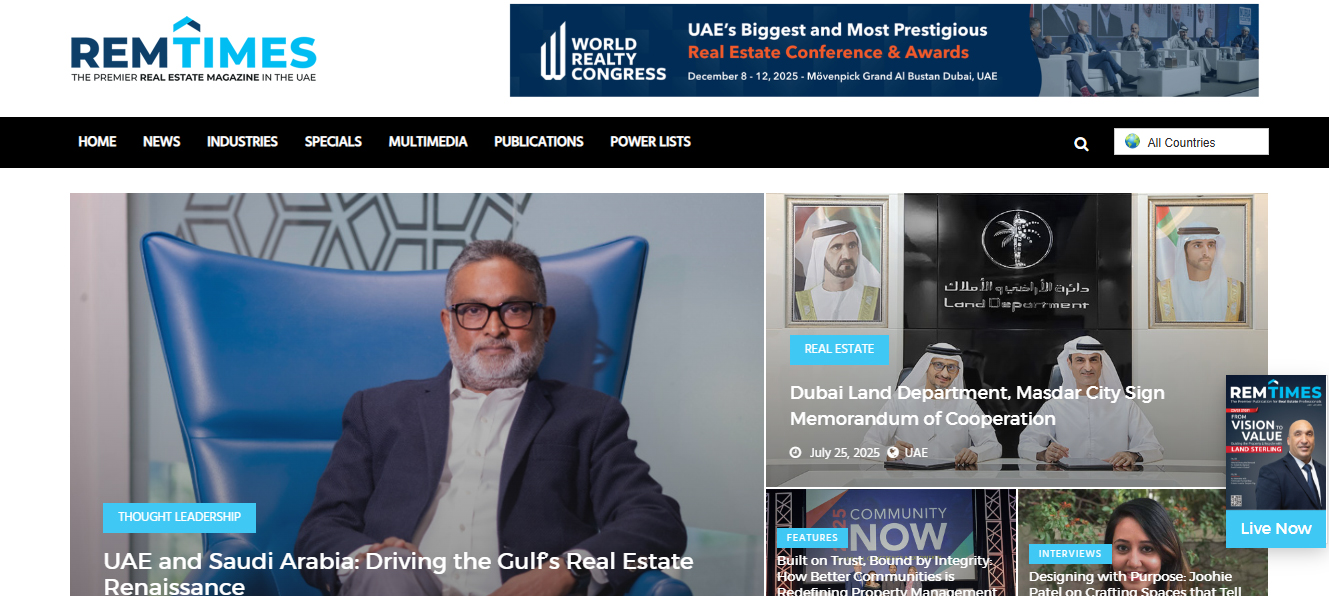The width and height of the screenshot is (1329, 596).
Task: Open UAE and Saudi Arabia article headline
Action: pyautogui.click(x=398, y=573)
